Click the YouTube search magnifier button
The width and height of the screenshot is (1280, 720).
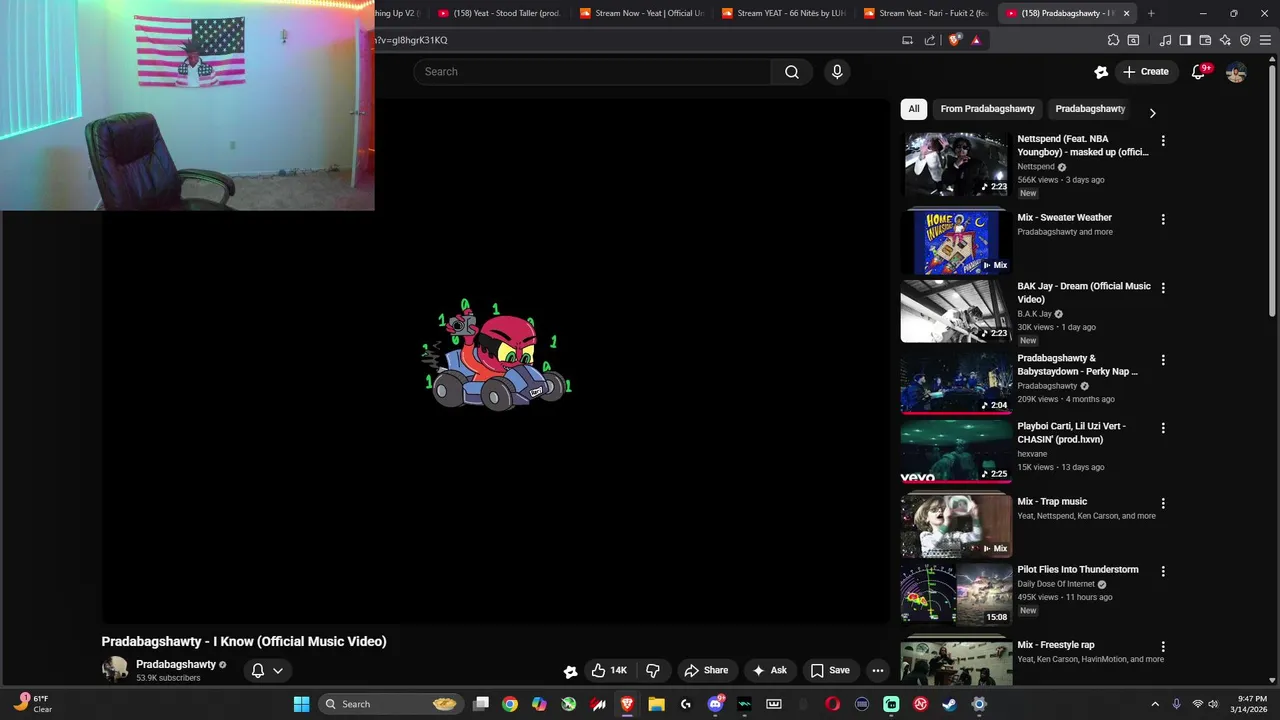pyautogui.click(x=792, y=72)
